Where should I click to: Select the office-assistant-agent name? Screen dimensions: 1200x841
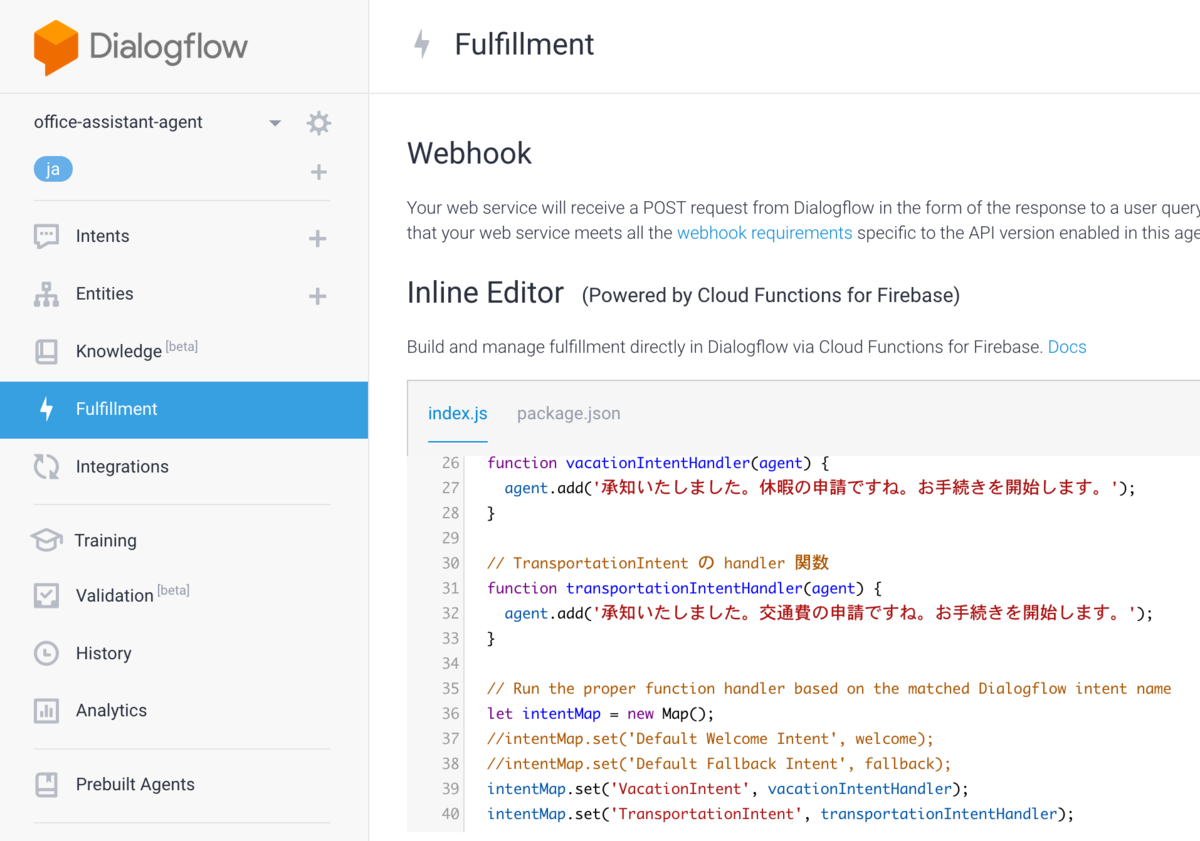click(118, 122)
